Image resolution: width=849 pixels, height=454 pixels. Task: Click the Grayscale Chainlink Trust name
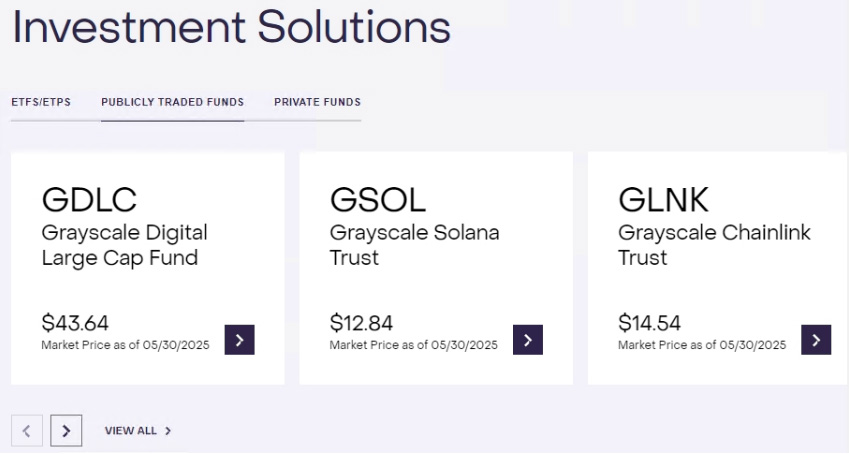(x=714, y=245)
